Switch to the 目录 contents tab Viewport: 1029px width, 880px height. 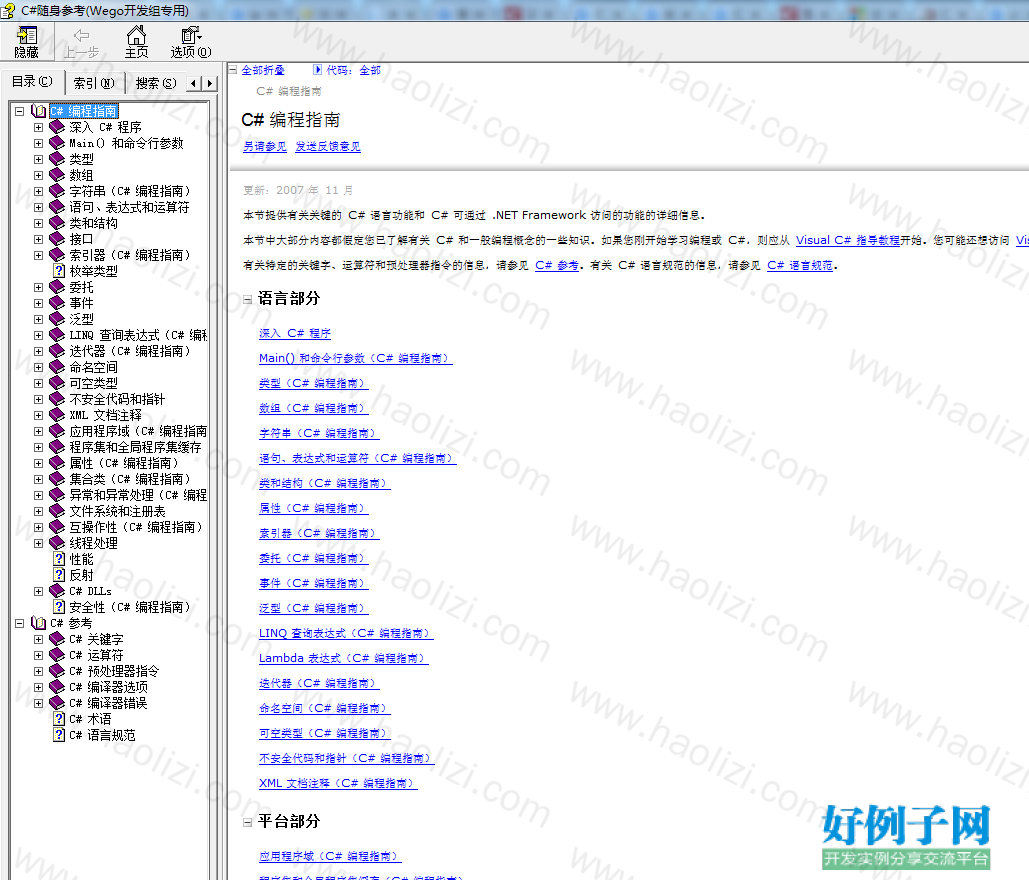(x=32, y=81)
